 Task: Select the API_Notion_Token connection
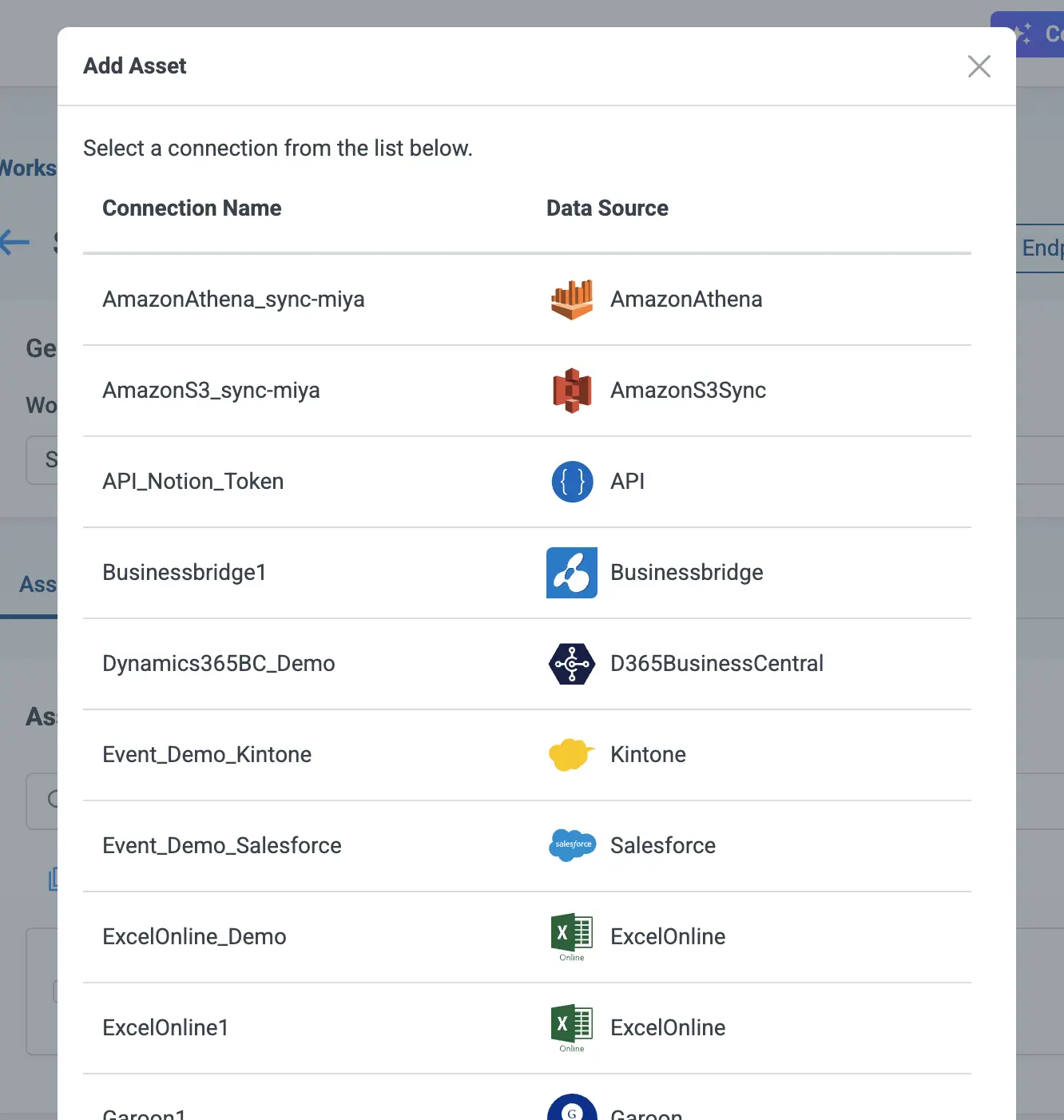(193, 482)
